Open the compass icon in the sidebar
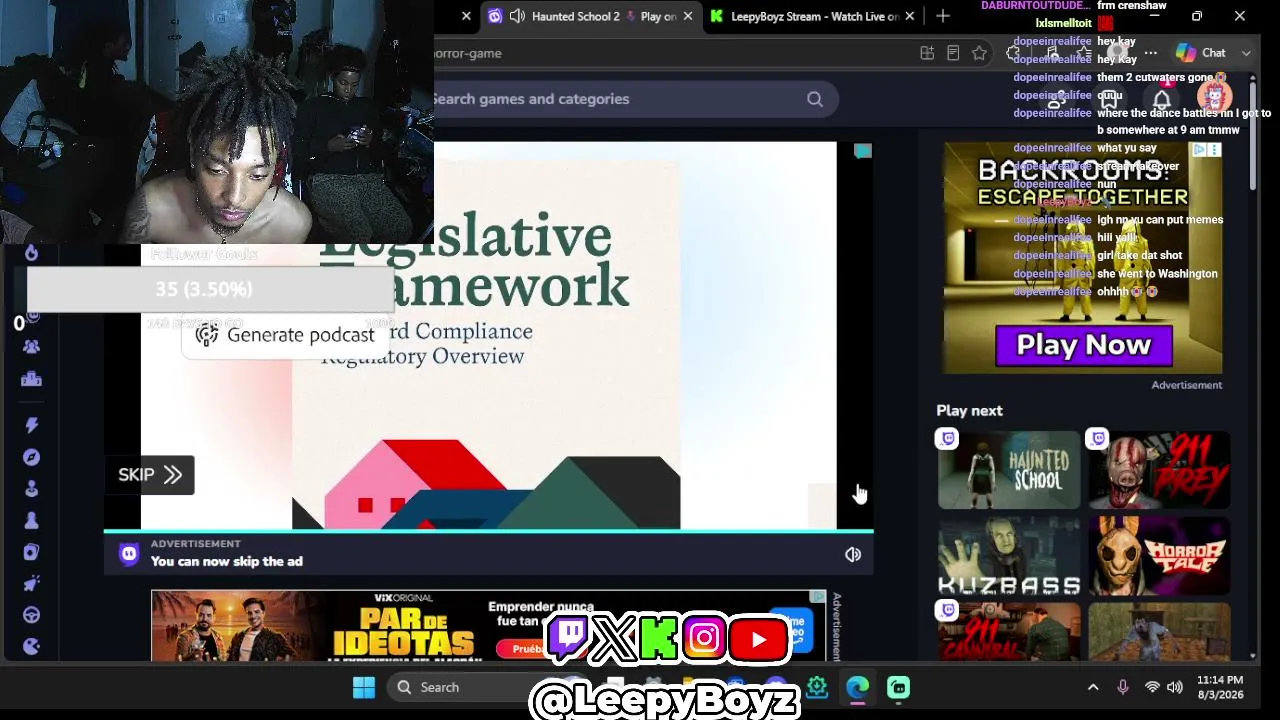1280x720 pixels. coord(32,457)
